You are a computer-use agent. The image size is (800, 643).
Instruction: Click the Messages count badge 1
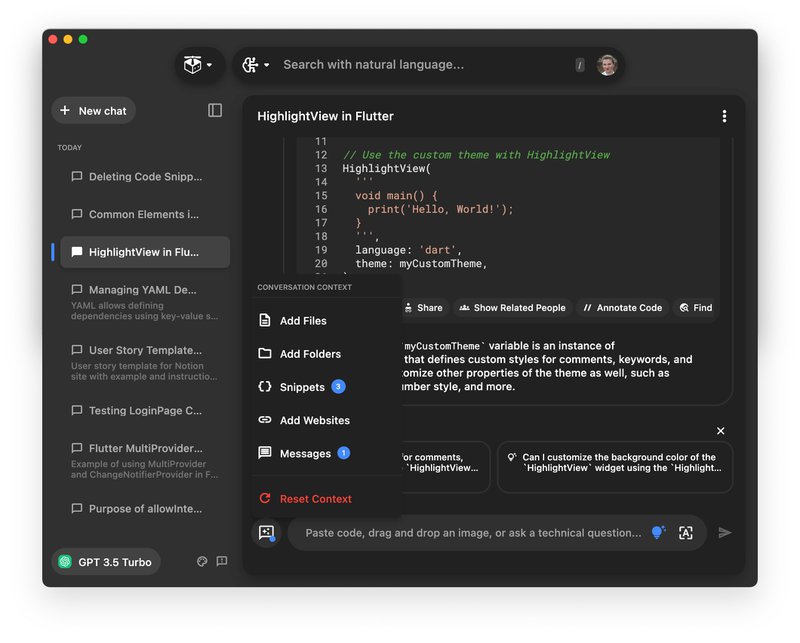tap(344, 453)
